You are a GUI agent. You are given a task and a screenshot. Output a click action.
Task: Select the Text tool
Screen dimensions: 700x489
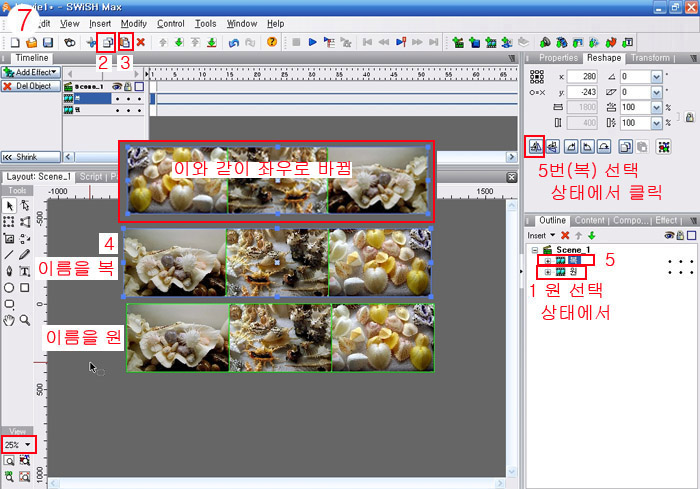pos(25,271)
